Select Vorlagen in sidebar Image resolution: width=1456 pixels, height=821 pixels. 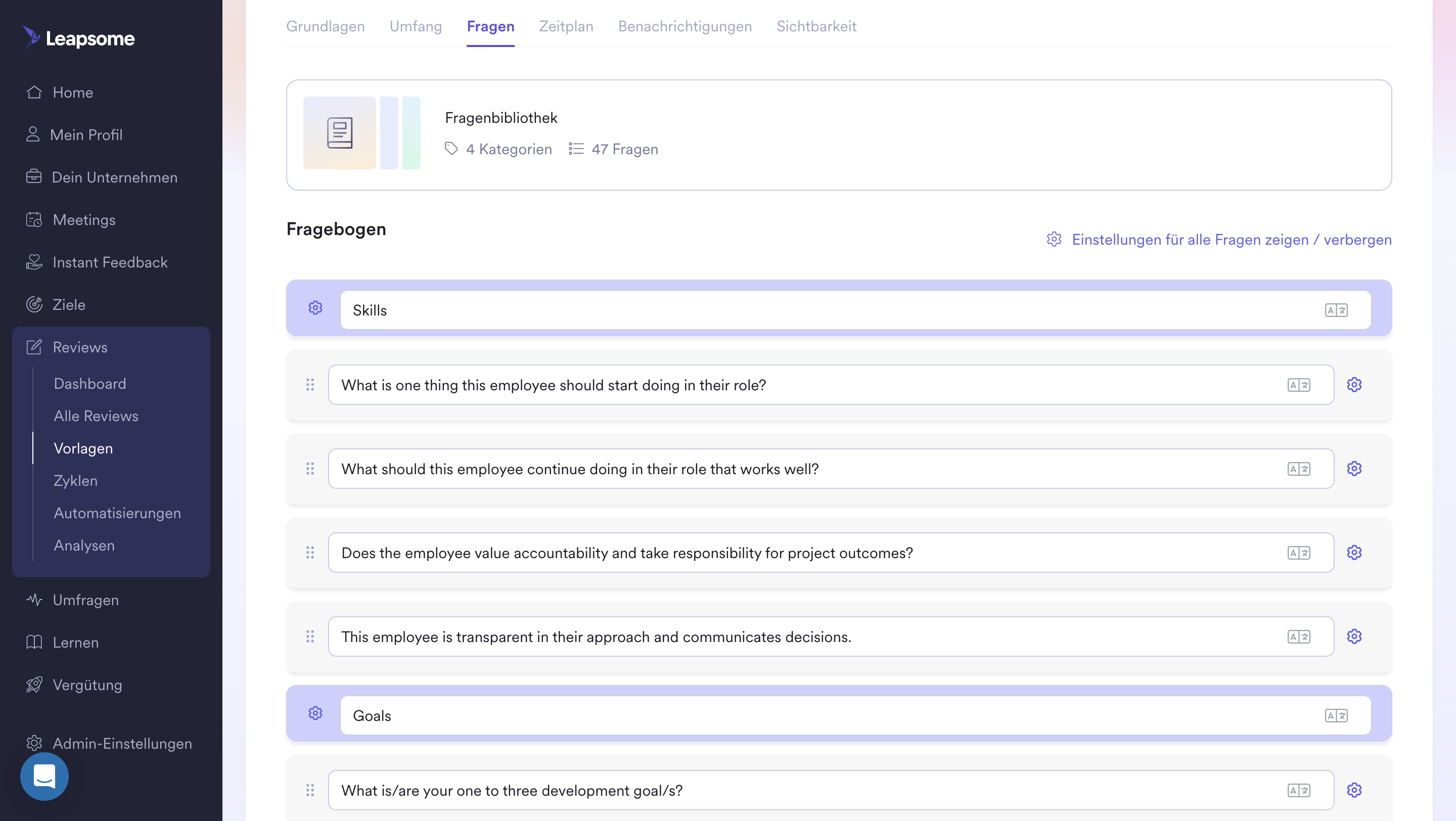[x=83, y=448]
